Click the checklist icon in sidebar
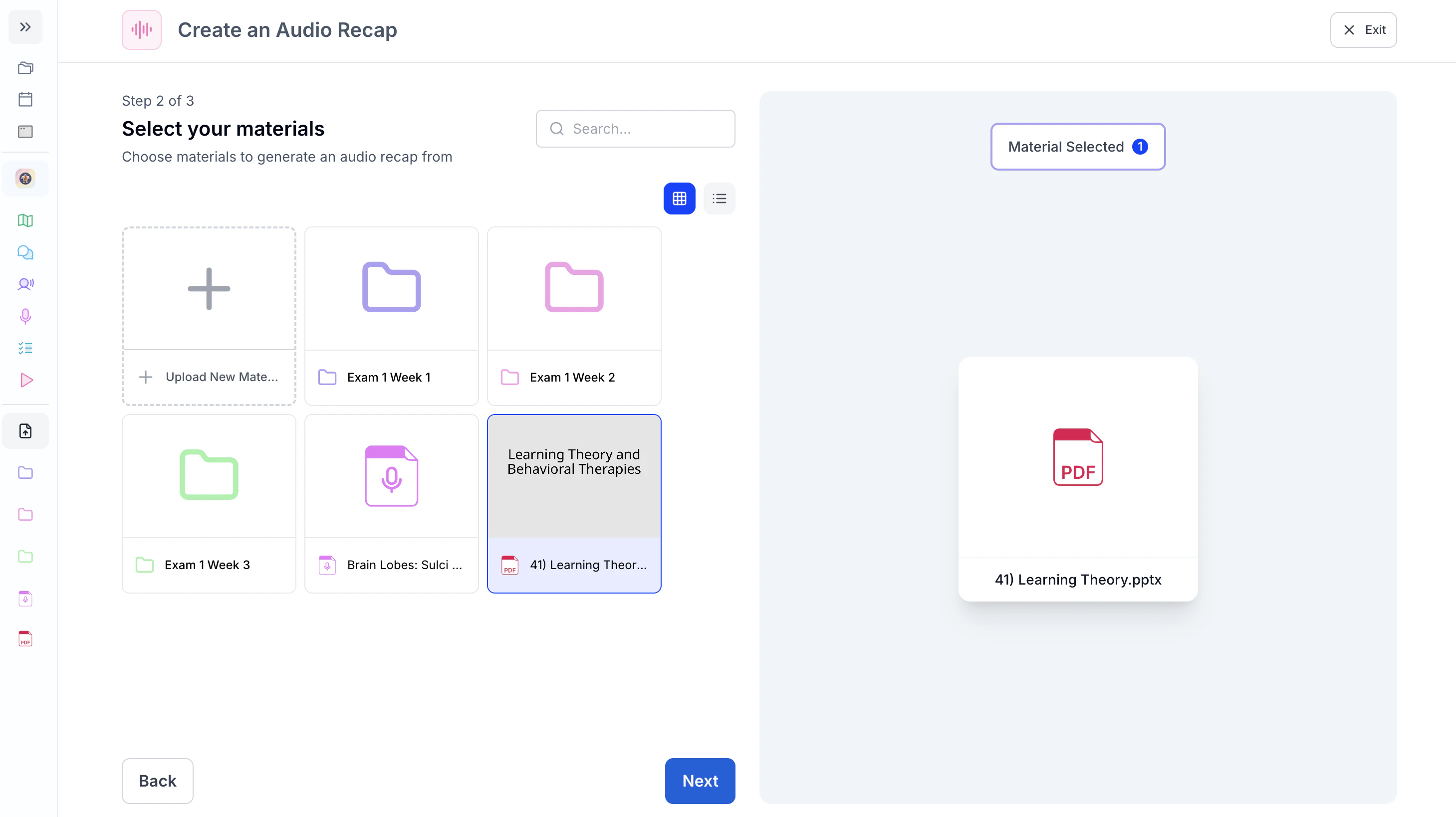 pyautogui.click(x=25, y=348)
